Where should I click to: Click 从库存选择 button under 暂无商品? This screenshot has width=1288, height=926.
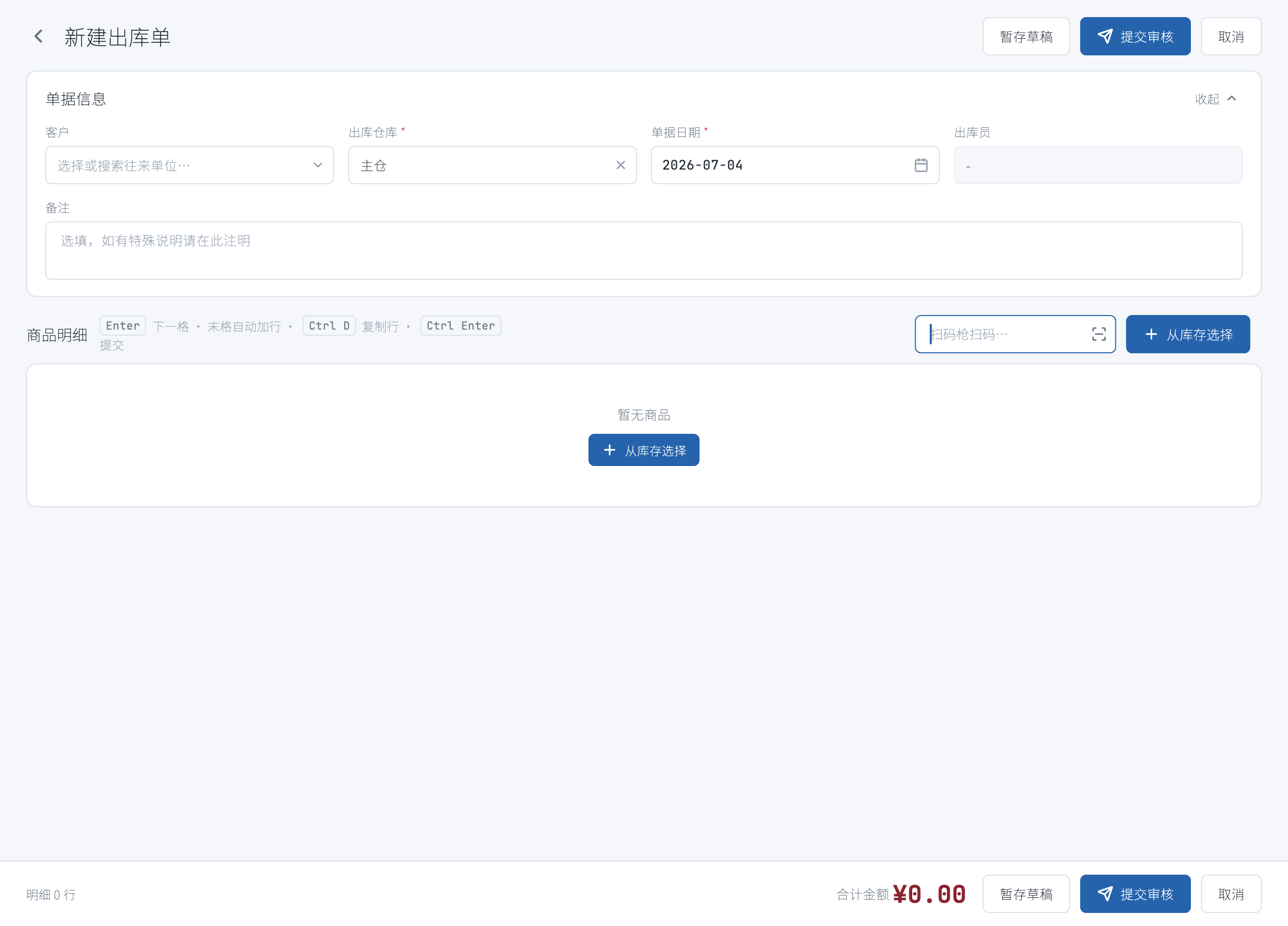(x=643, y=450)
